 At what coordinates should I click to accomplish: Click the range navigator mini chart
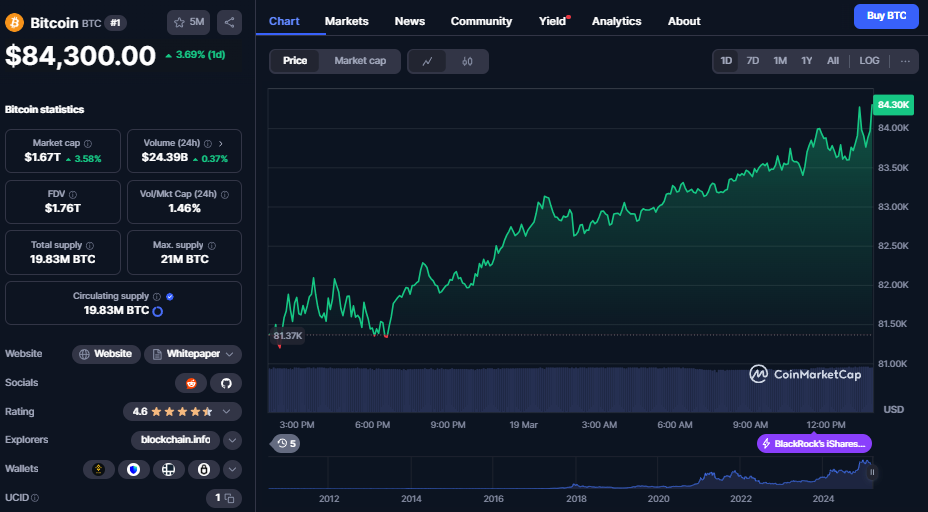(571, 472)
